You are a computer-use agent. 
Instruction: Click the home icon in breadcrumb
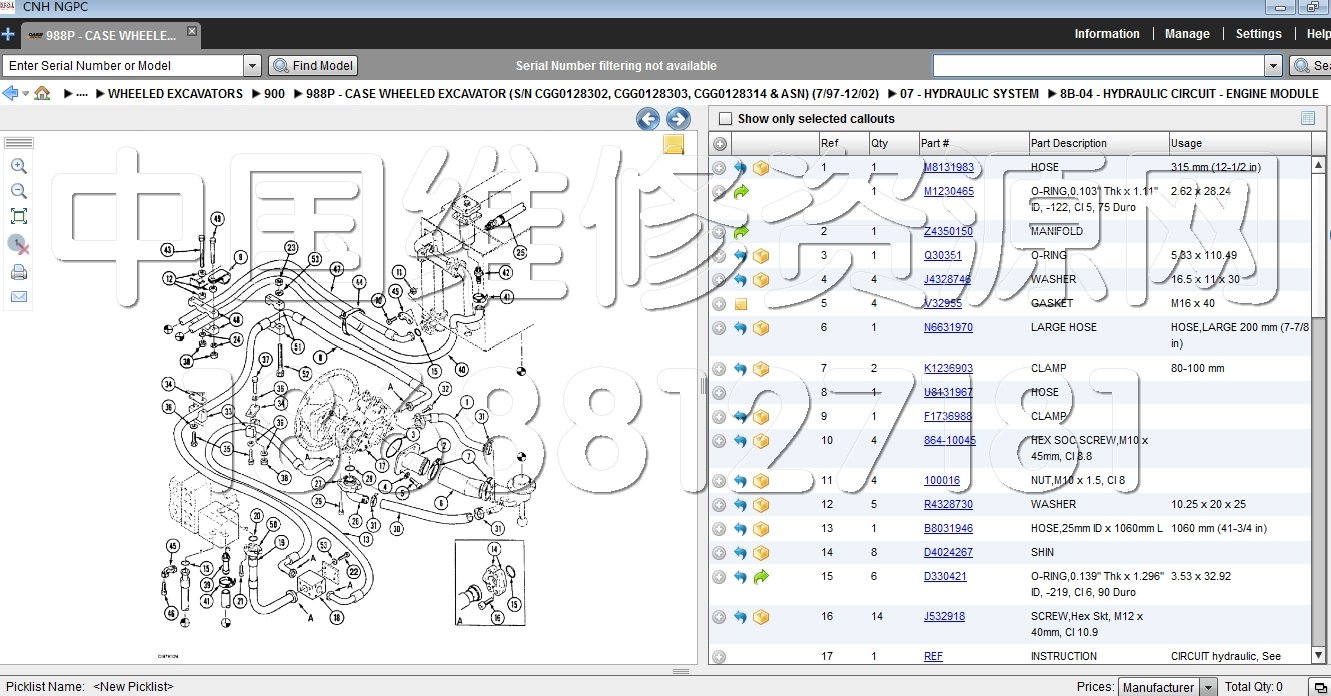42,94
